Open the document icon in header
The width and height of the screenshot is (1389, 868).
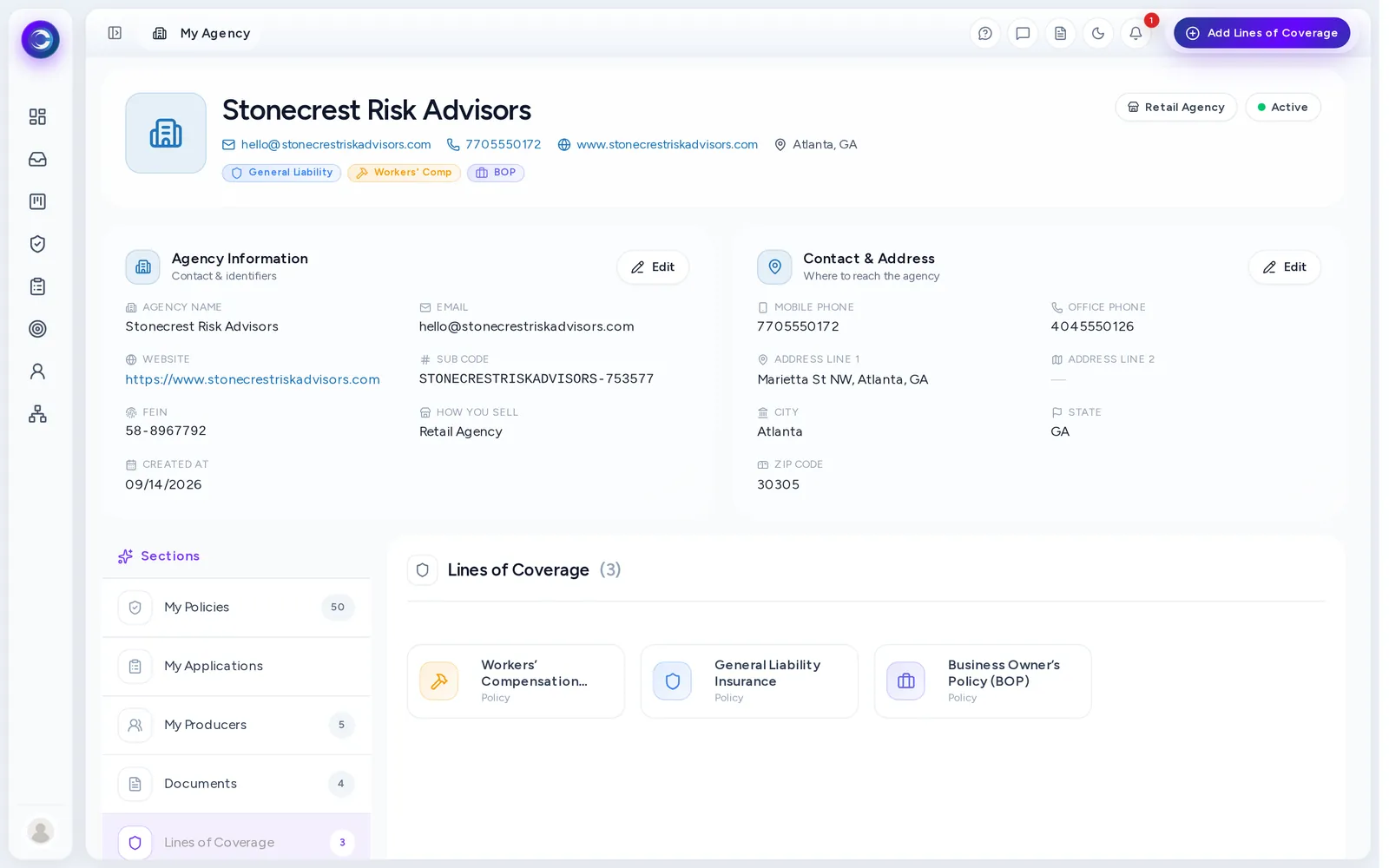click(x=1060, y=33)
